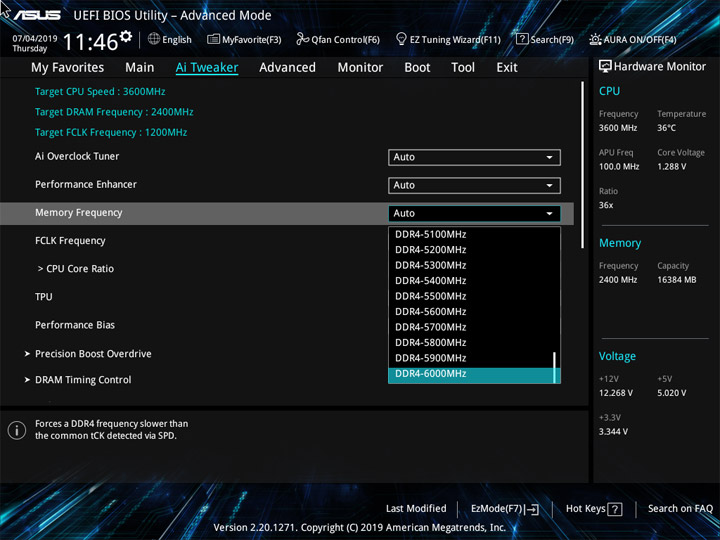
Task: Click Target FCLK Frequency : 1200MHz text
Action: (111, 133)
